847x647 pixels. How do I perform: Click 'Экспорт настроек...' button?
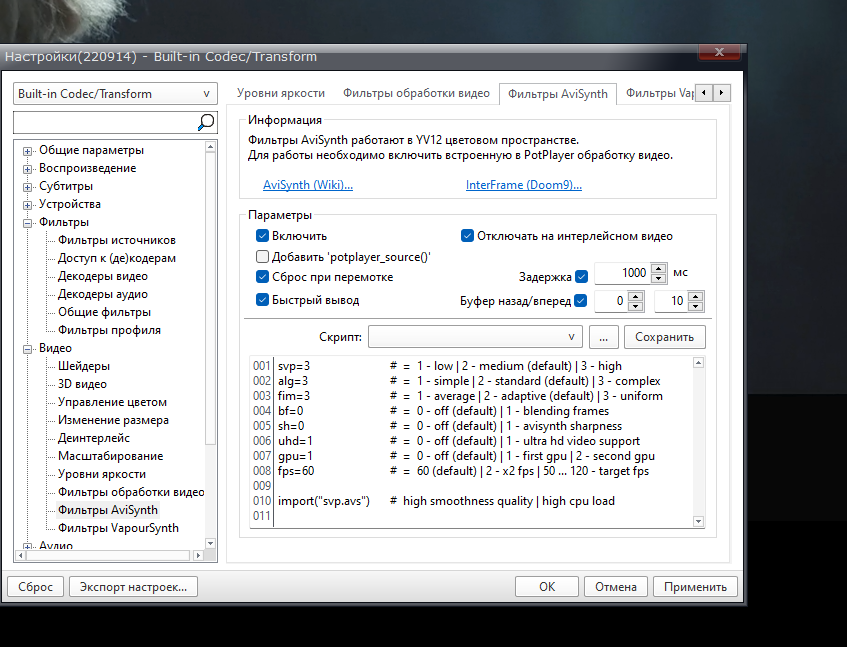pos(133,587)
